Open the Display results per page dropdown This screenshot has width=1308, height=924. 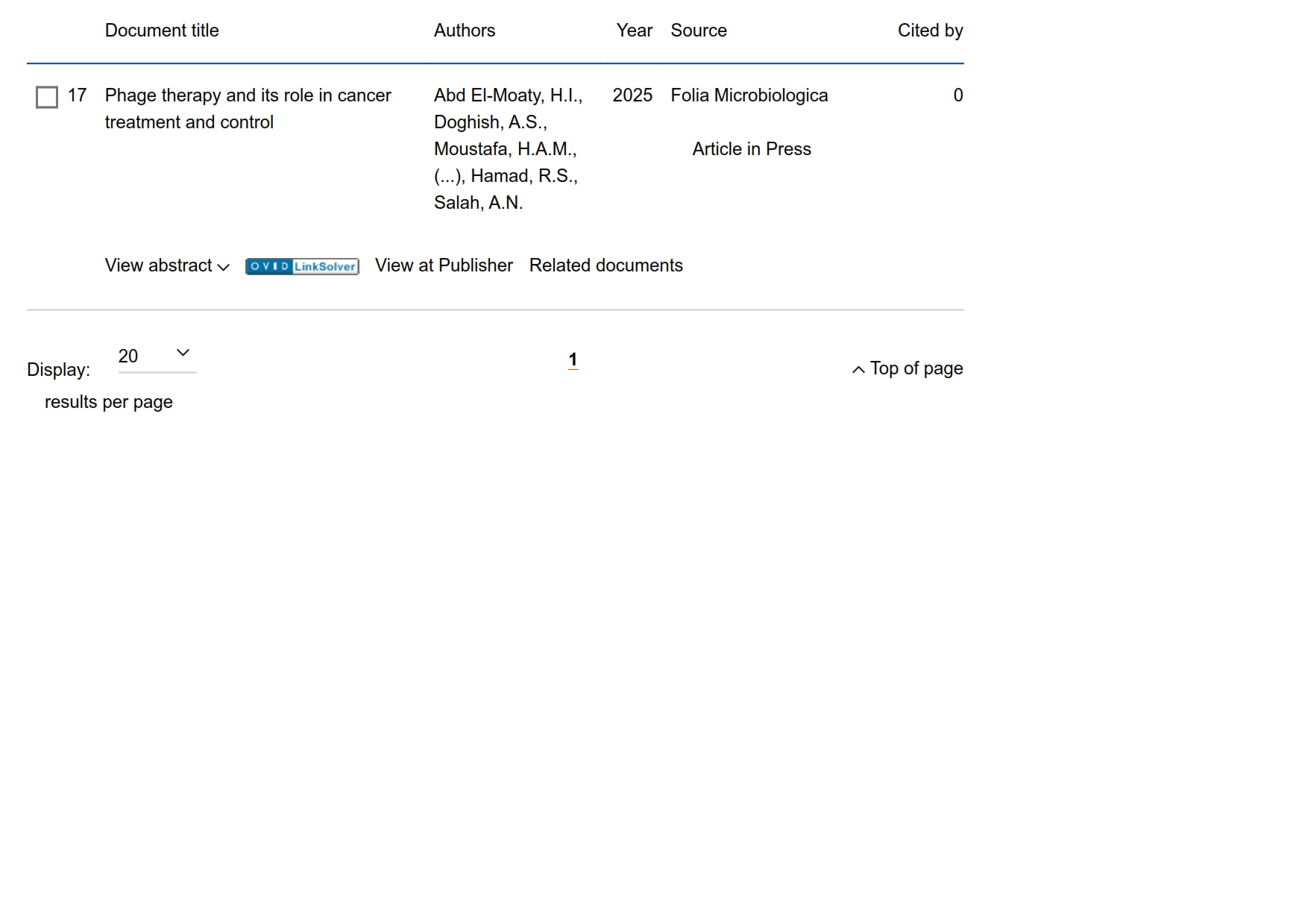pyautogui.click(x=157, y=356)
